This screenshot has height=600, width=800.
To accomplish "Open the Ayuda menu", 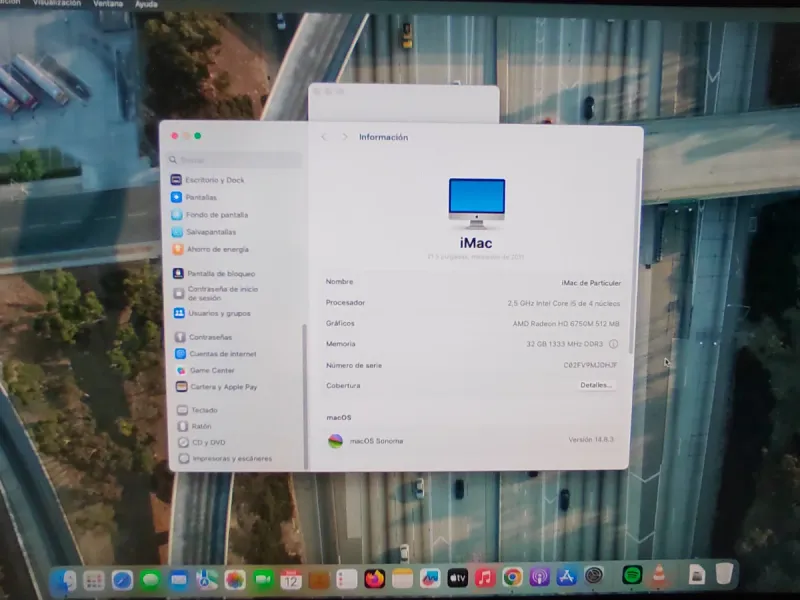I will click(146, 4).
